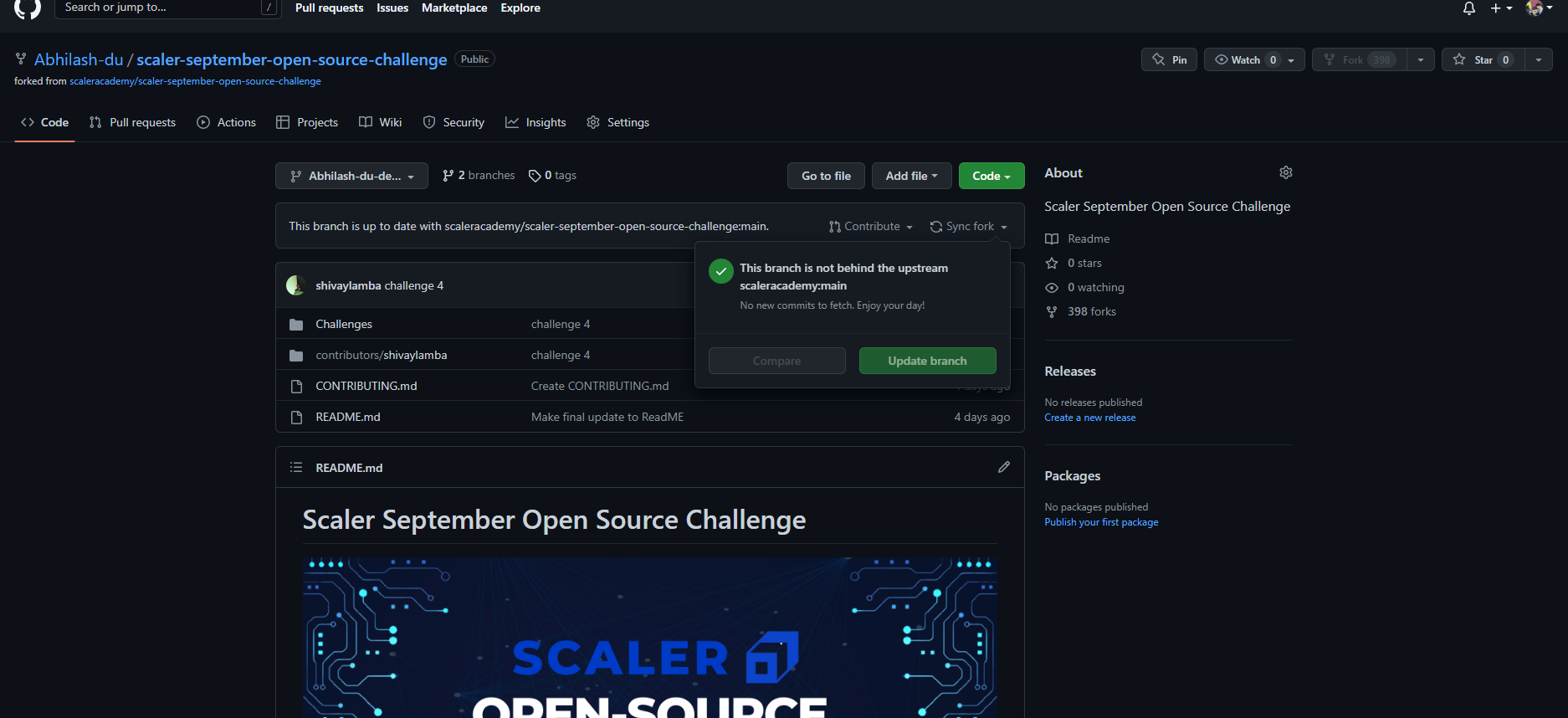The width and height of the screenshot is (1568, 718).
Task: Click the Update branch button
Action: tap(927, 361)
